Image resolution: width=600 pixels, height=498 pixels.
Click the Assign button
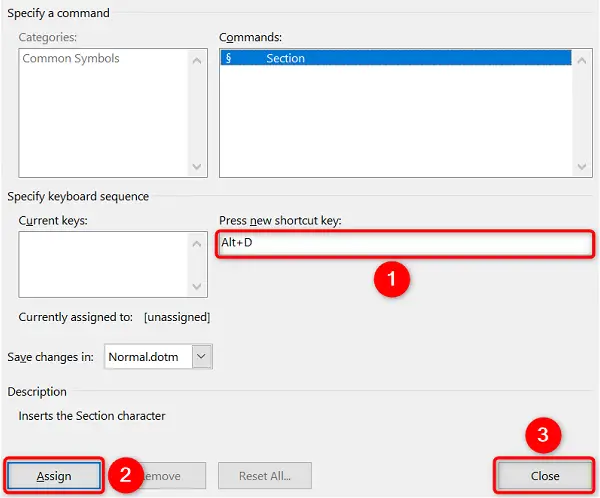click(54, 475)
